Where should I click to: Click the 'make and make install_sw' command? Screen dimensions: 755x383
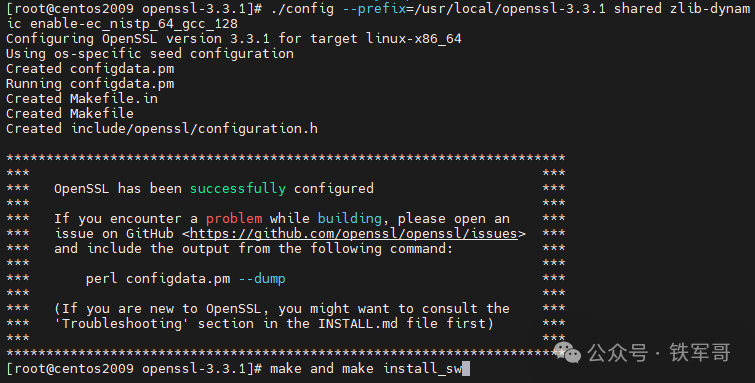365,369
